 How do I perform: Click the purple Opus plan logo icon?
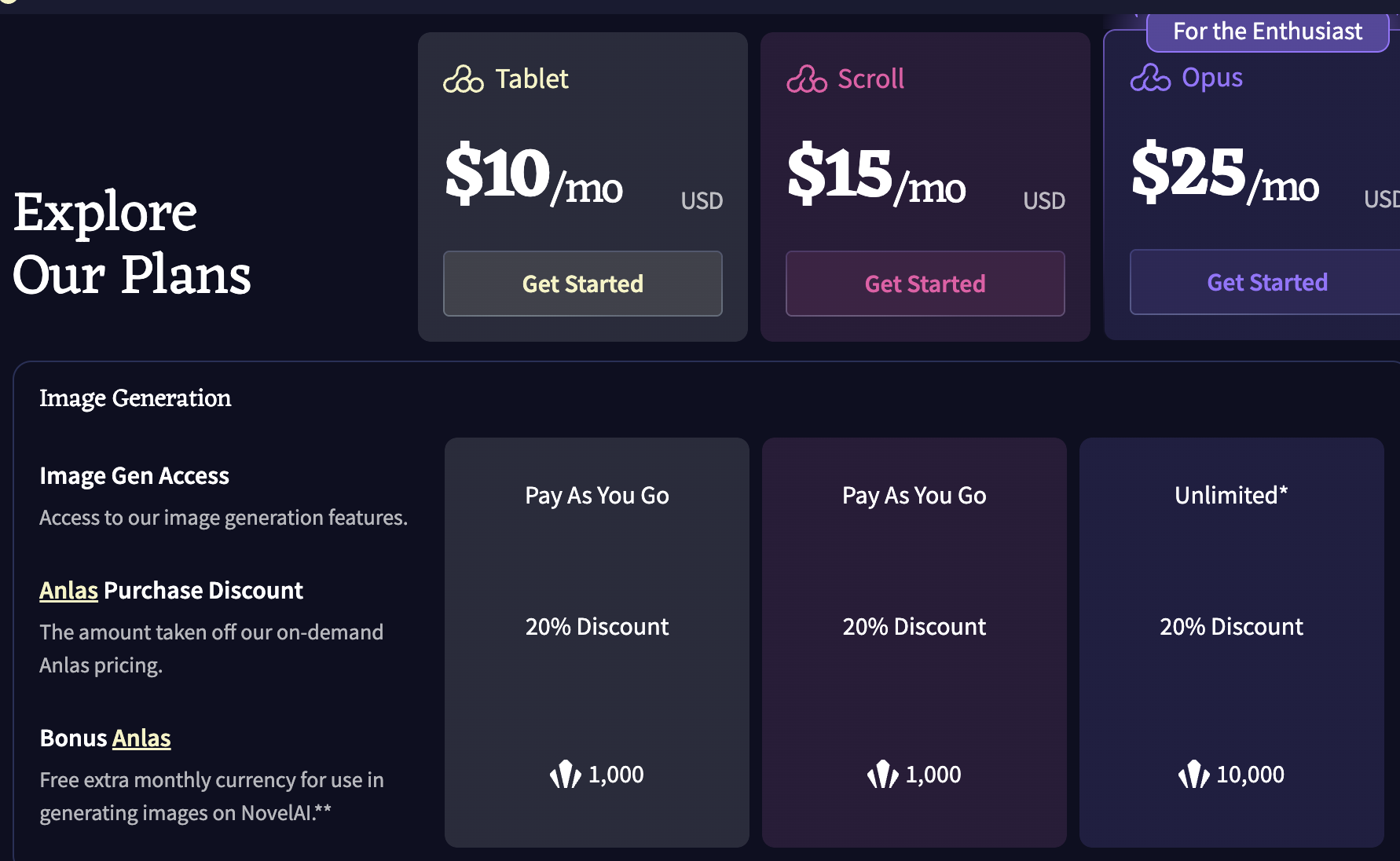[1149, 78]
